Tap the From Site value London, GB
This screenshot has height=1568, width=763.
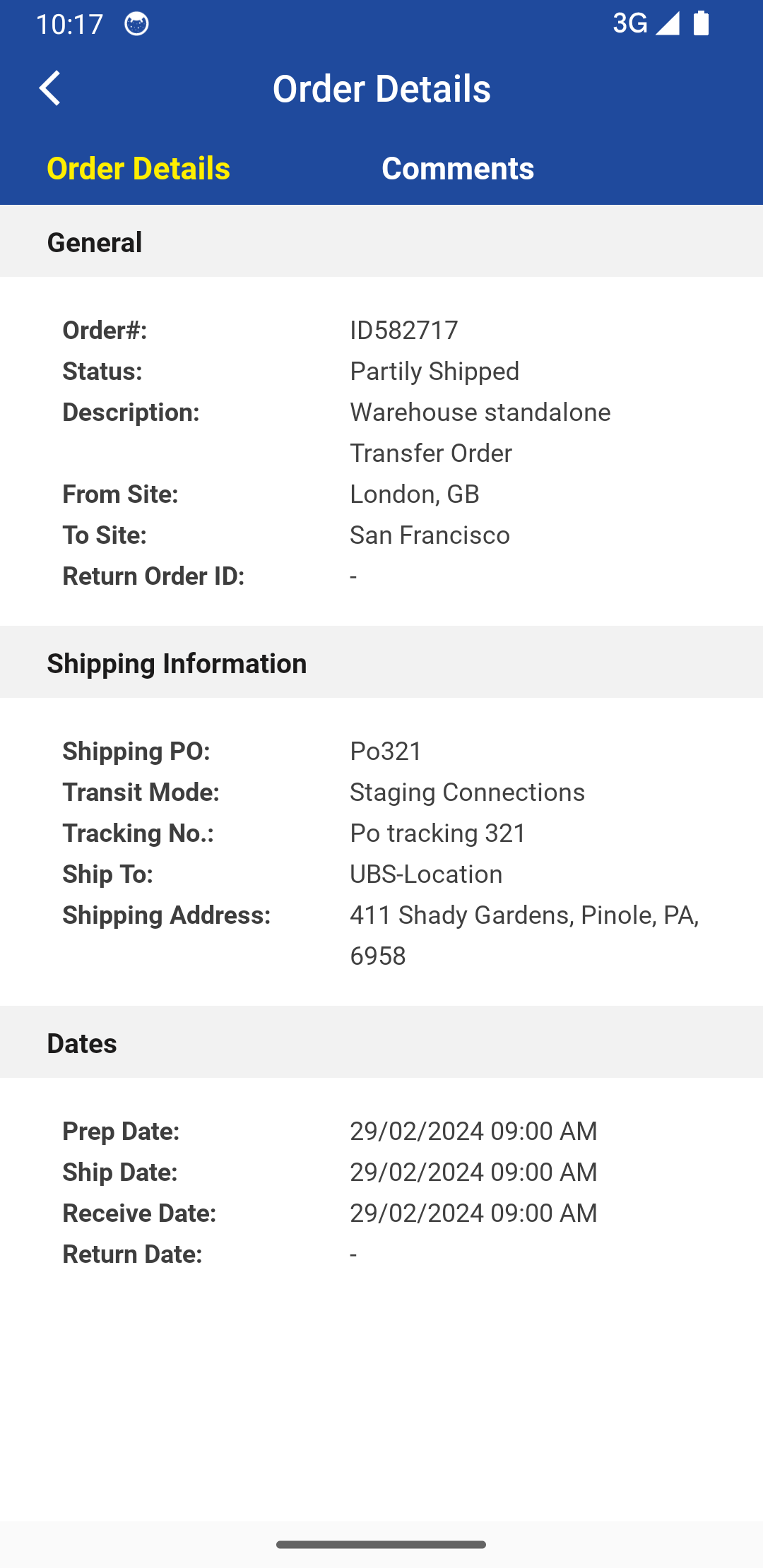point(415,494)
